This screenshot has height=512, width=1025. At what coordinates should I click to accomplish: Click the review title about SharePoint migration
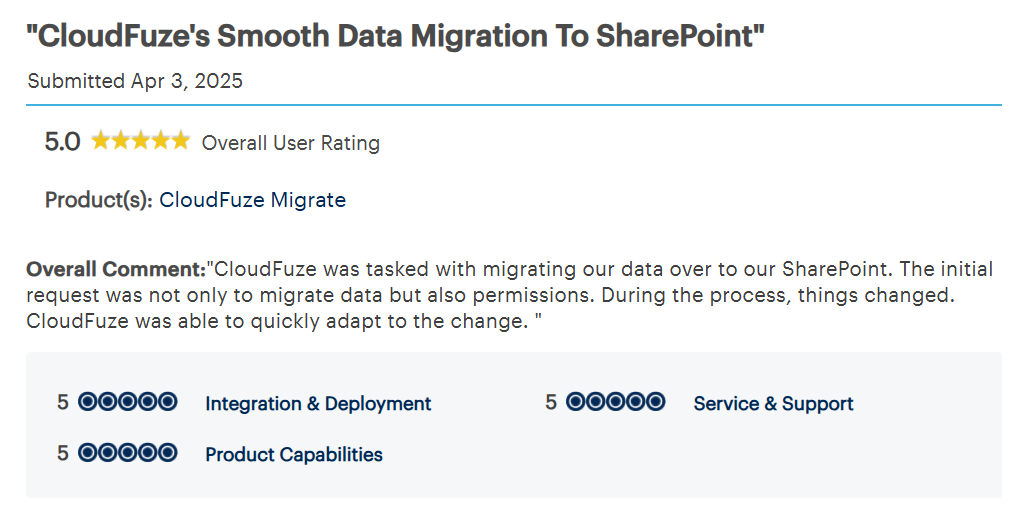(x=395, y=37)
